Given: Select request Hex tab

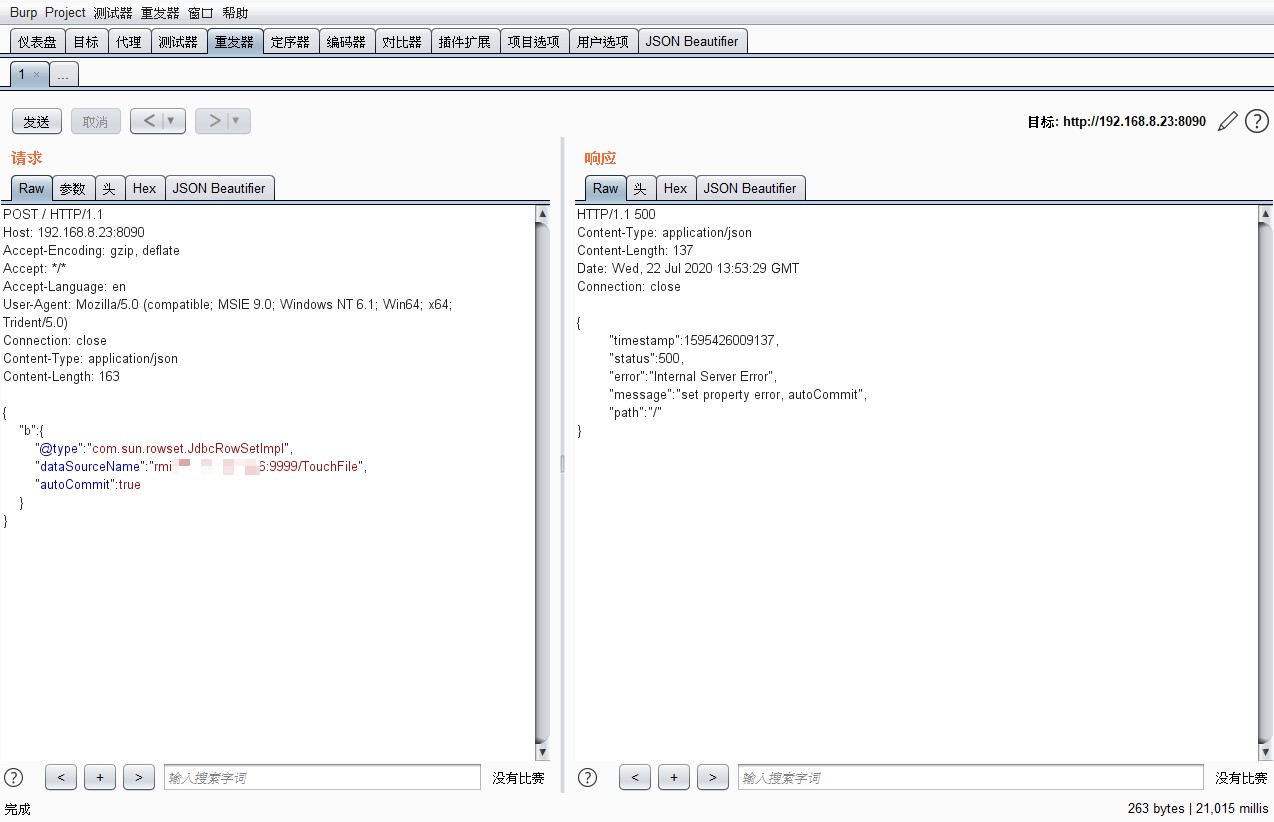Looking at the screenshot, I should point(145,188).
